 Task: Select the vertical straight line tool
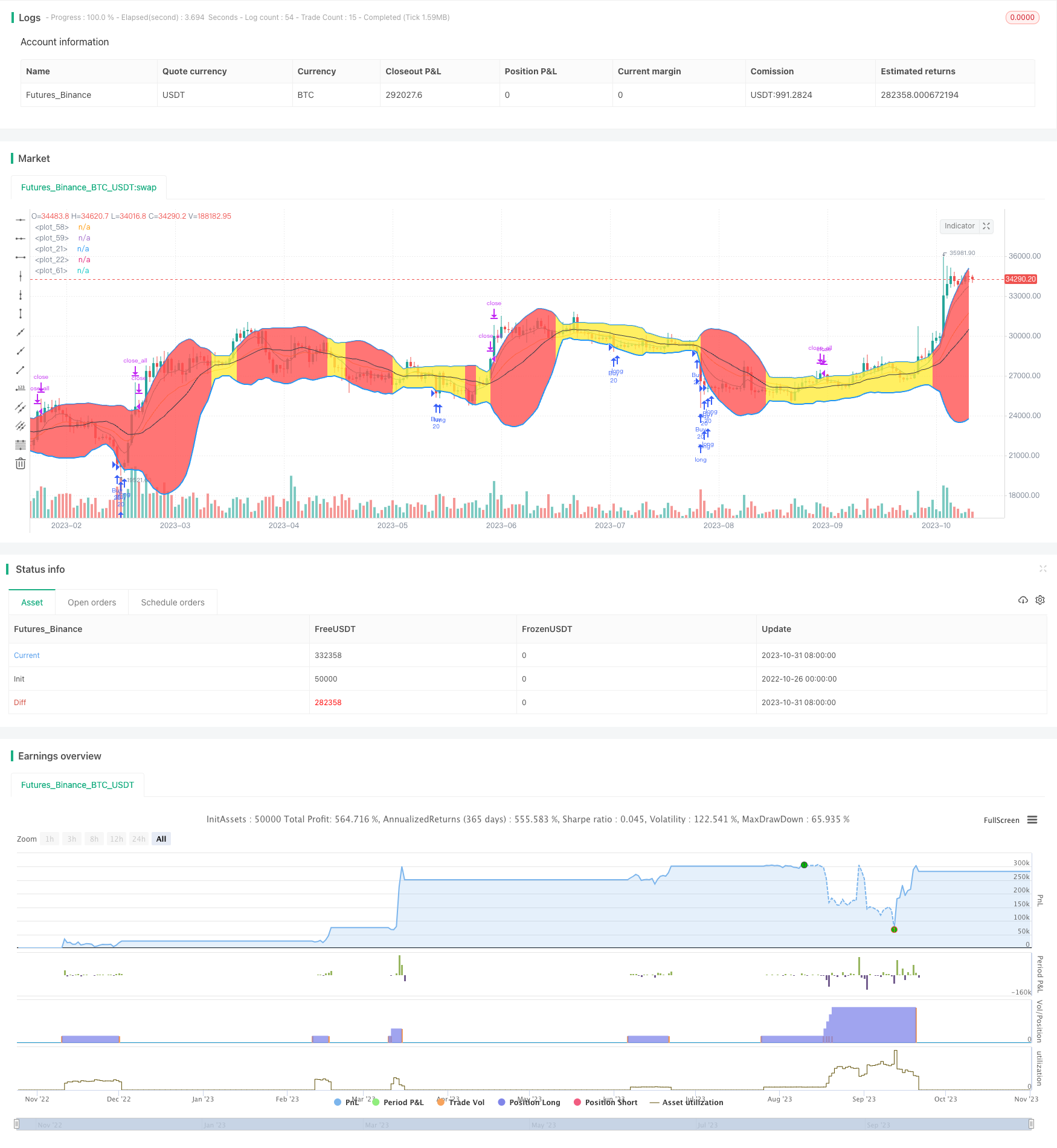(x=21, y=276)
